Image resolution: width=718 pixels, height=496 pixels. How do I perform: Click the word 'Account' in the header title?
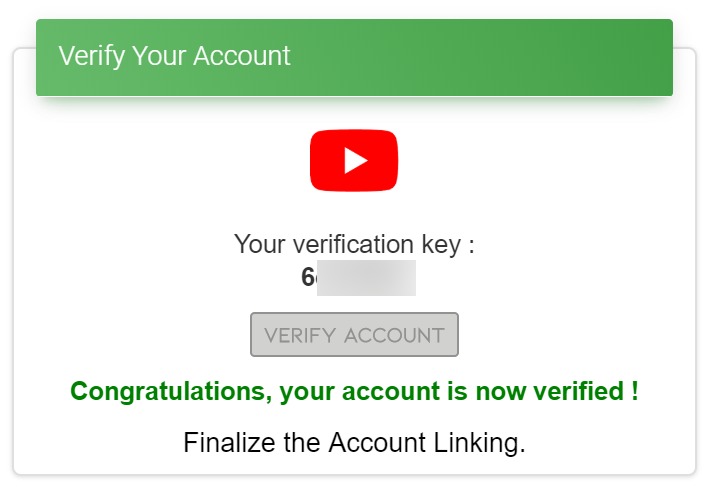[x=242, y=56]
